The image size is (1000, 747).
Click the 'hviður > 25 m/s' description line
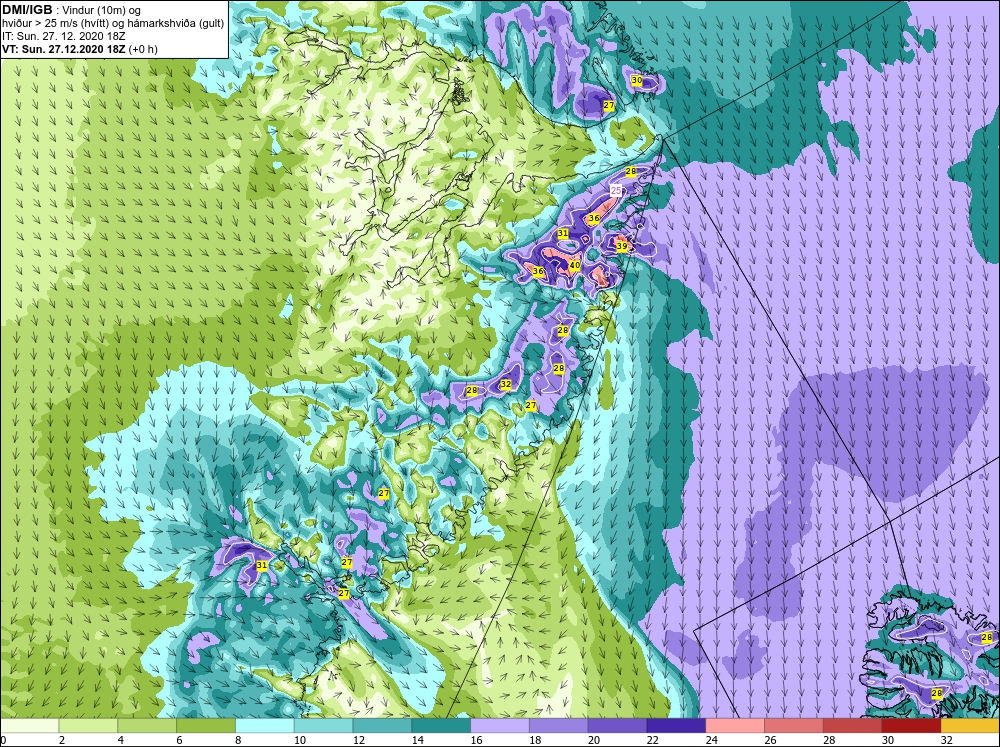tap(113, 24)
